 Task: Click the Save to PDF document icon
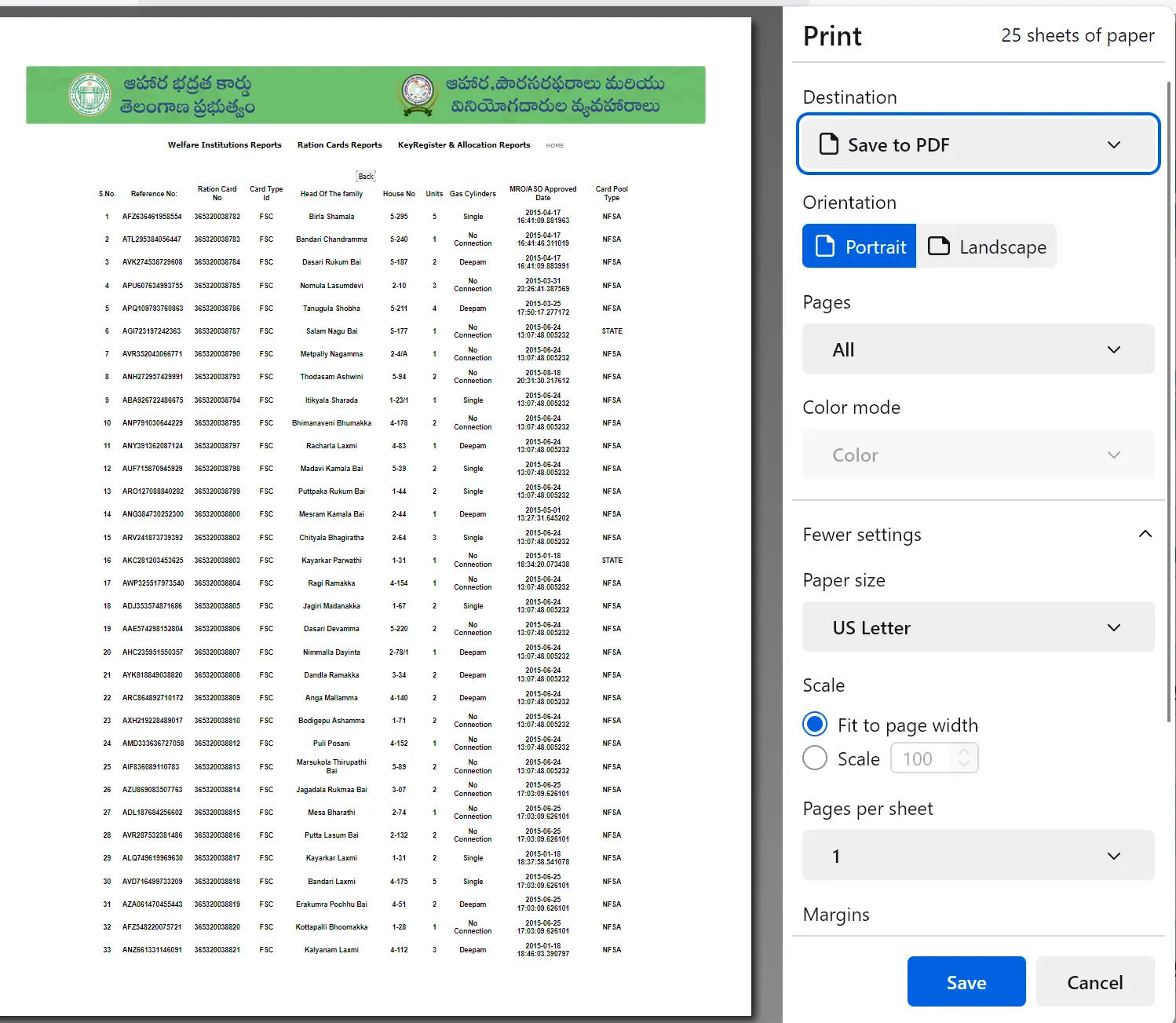829,144
